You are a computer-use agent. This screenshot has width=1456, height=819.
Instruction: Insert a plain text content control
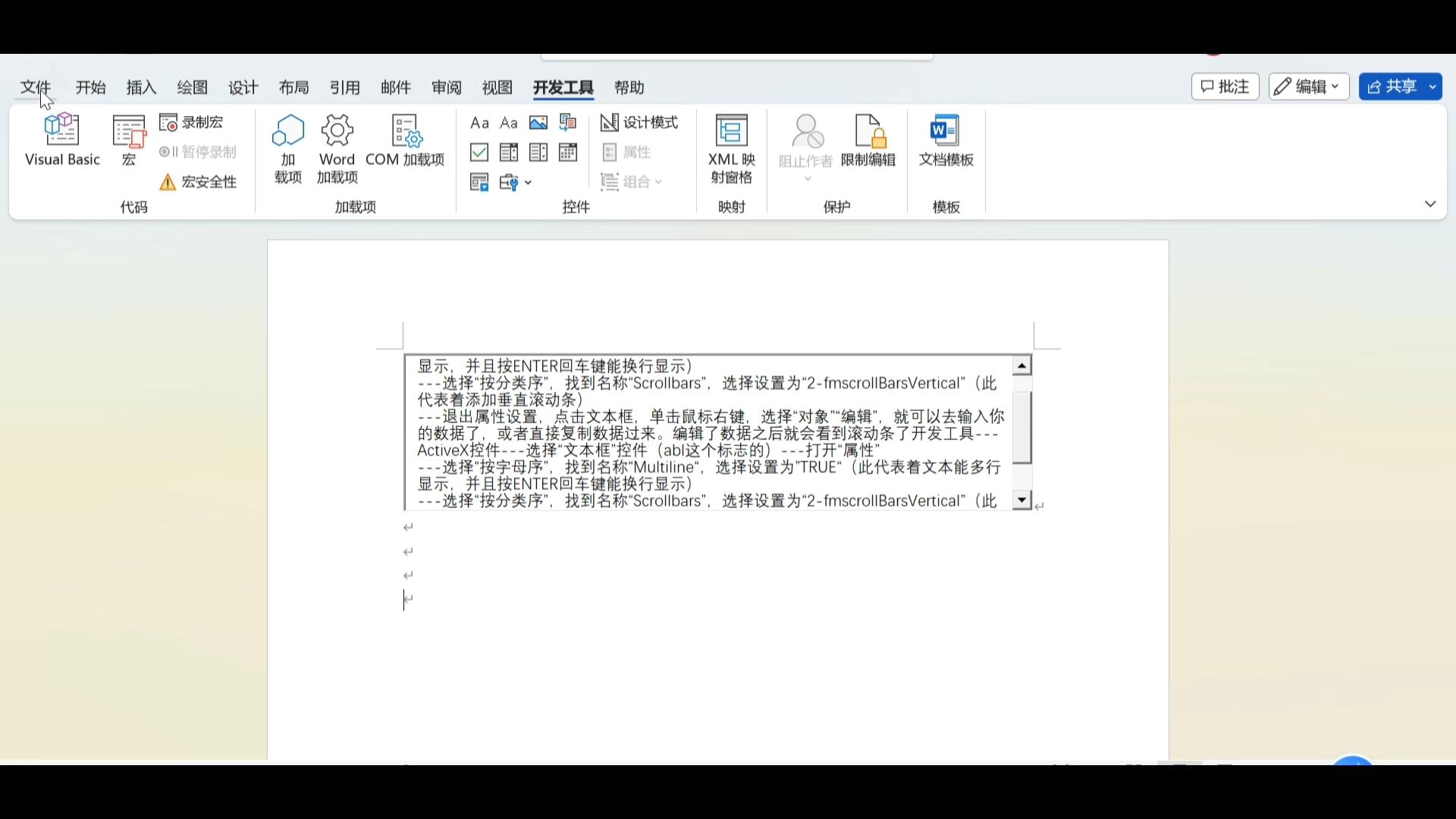pyautogui.click(x=509, y=123)
